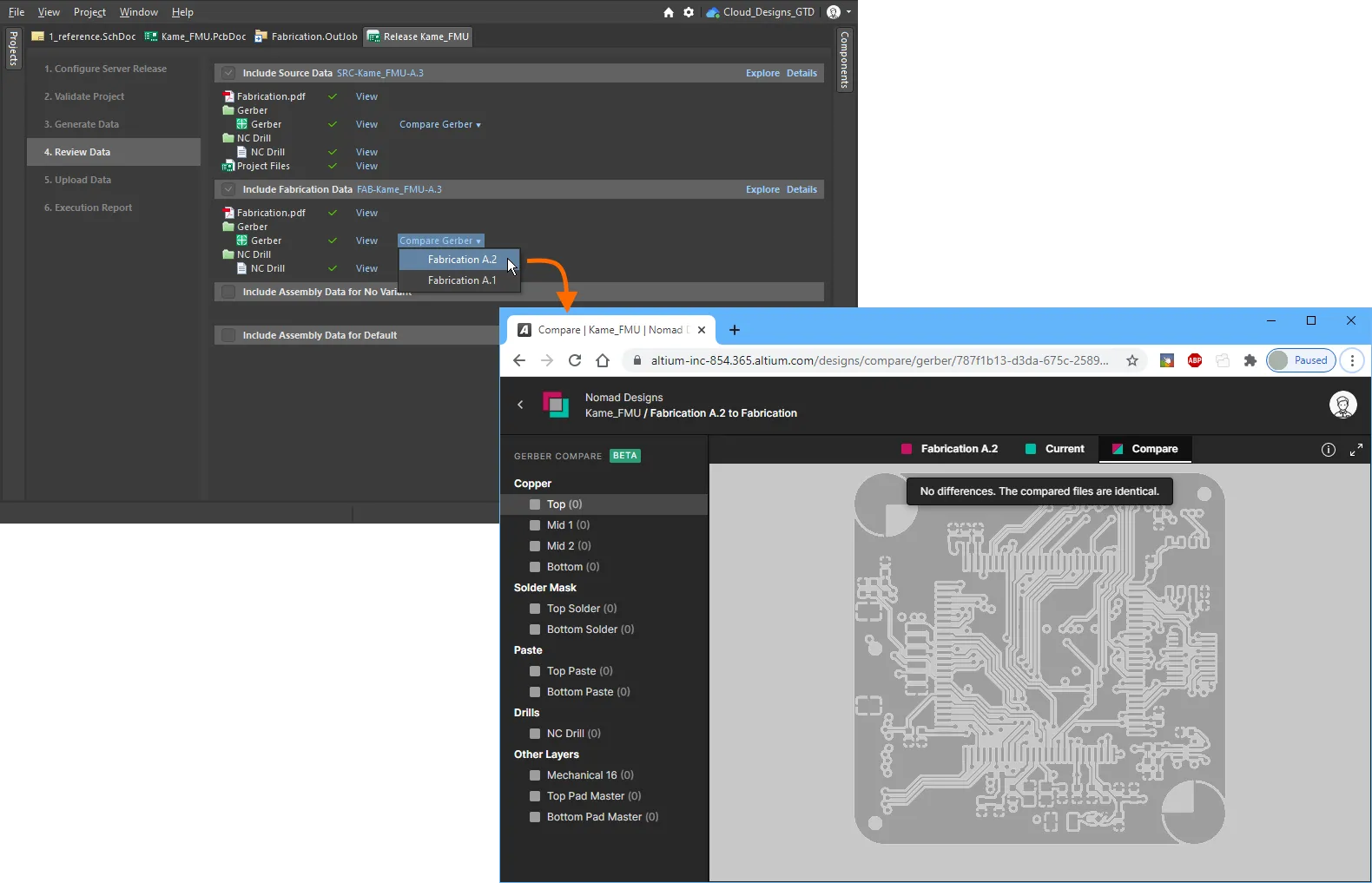Screen dimensions: 1372x883
Task: Click Explore link for Source Data
Action: (762, 73)
